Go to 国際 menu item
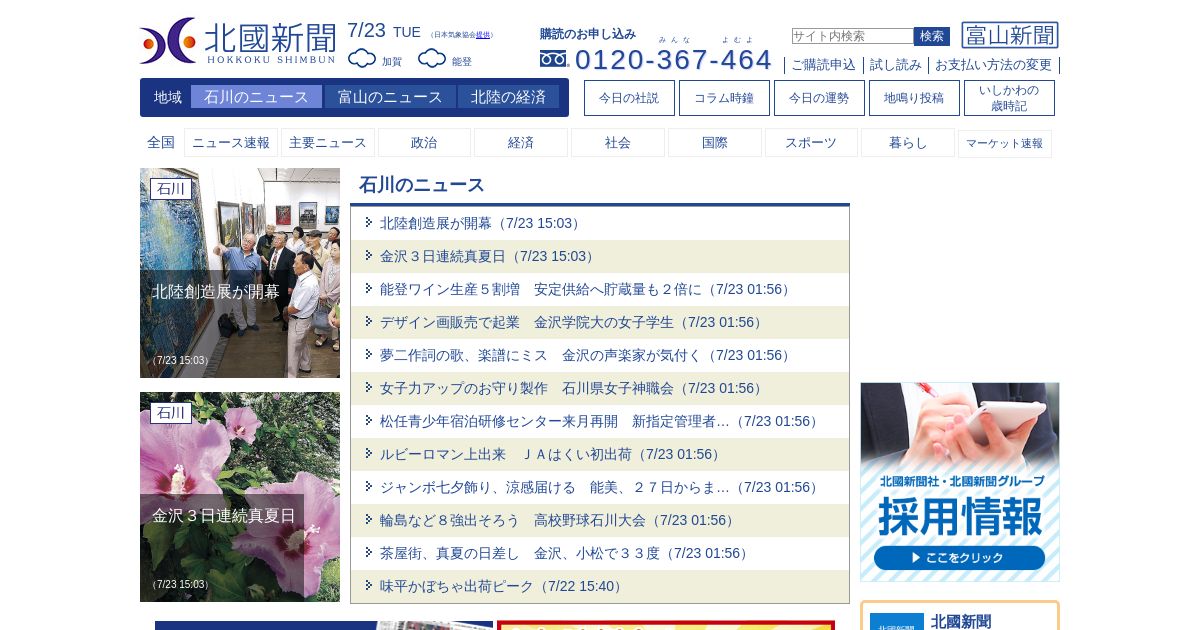Image resolution: width=1200 pixels, height=630 pixels. pos(715,143)
